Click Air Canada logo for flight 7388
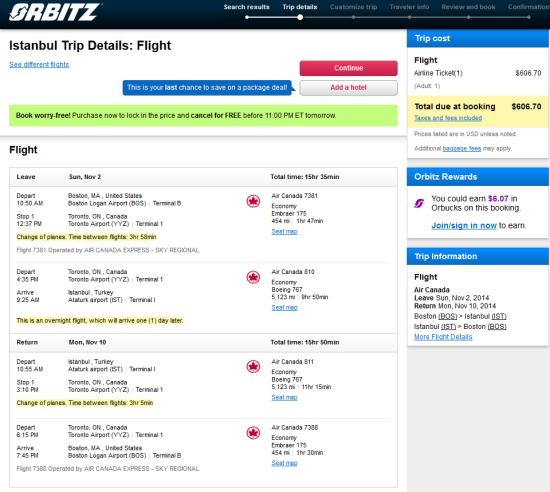This screenshot has height=492, width=550. (x=253, y=433)
